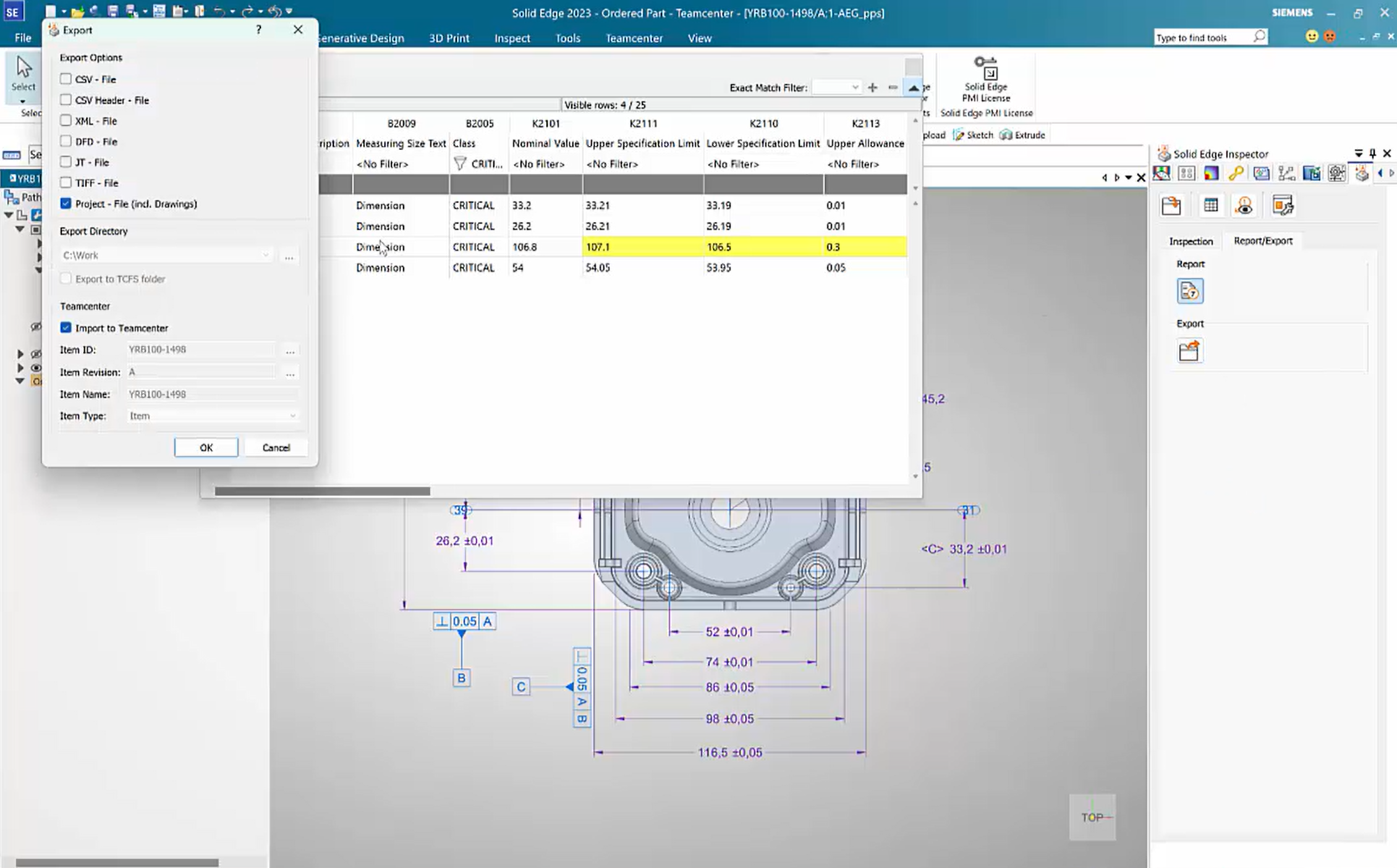Select the network nodes docking tab icon

tap(1286, 174)
